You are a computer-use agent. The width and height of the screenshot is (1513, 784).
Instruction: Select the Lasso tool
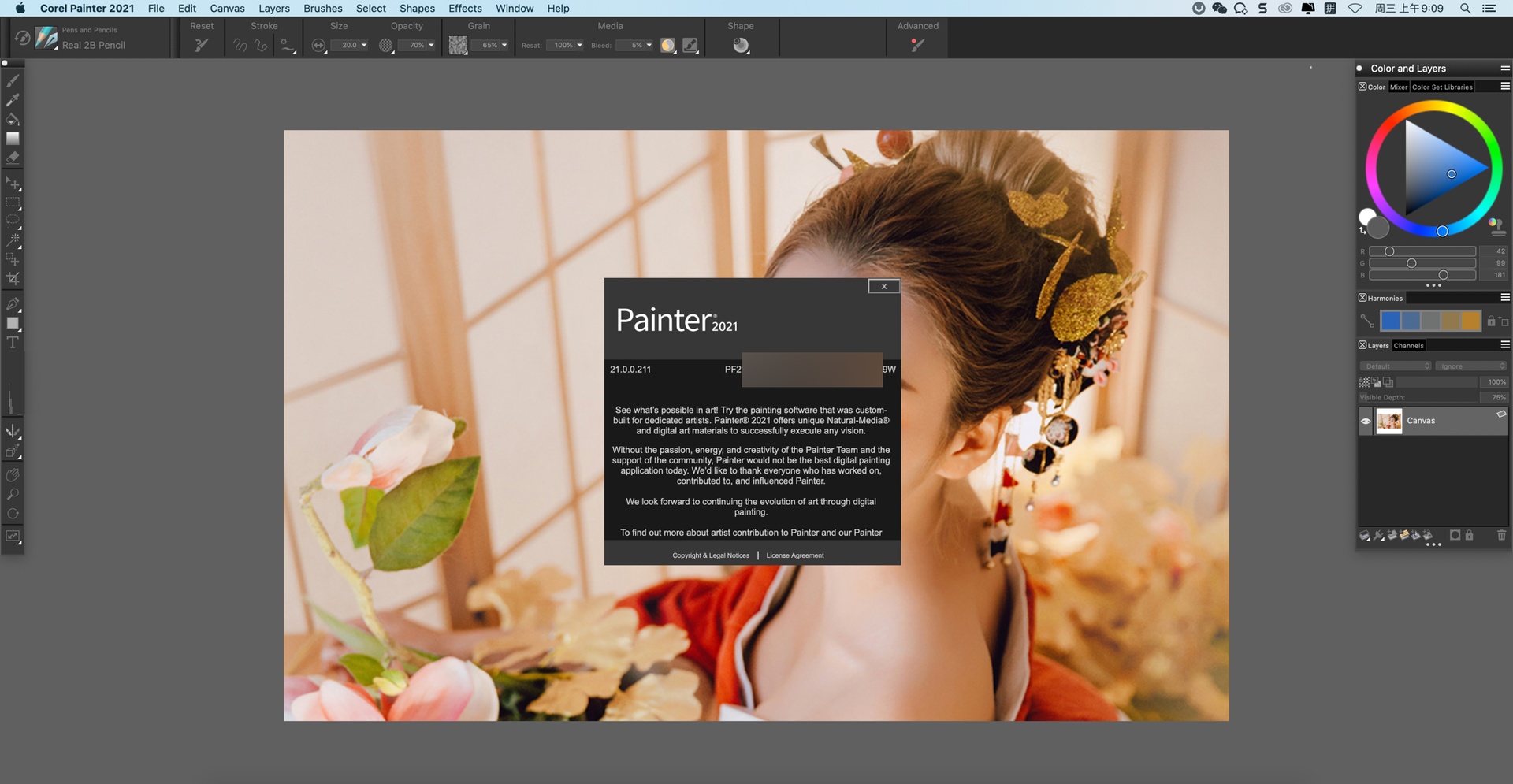(x=13, y=221)
